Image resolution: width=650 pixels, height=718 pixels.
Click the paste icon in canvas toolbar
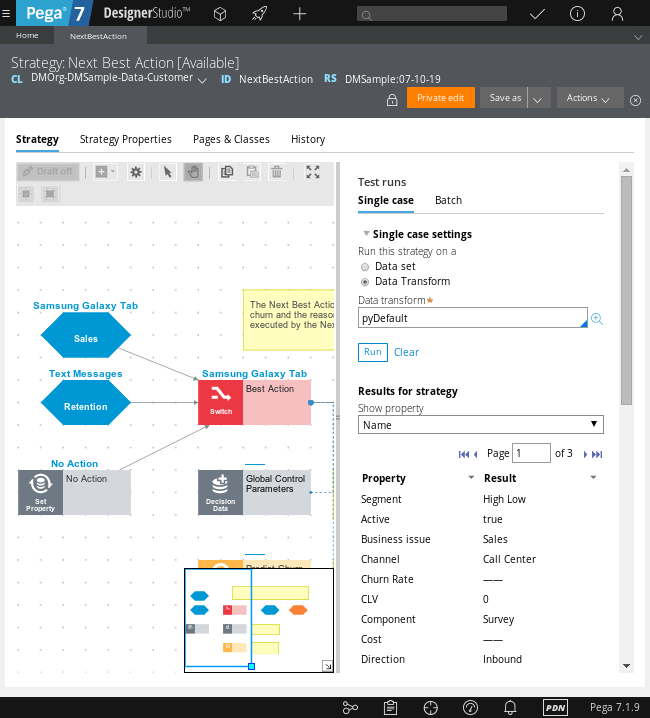pos(253,172)
